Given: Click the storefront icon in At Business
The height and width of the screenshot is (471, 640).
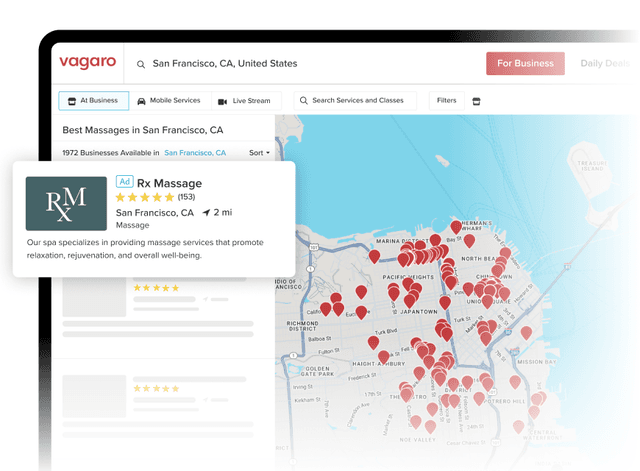Looking at the screenshot, I should click(x=72, y=101).
